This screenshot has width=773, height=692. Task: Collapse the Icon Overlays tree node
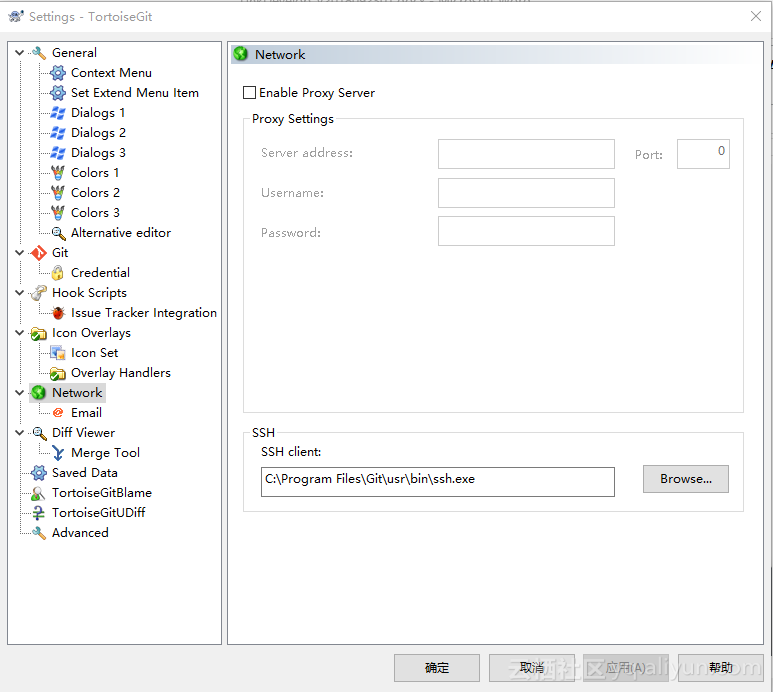[19, 333]
